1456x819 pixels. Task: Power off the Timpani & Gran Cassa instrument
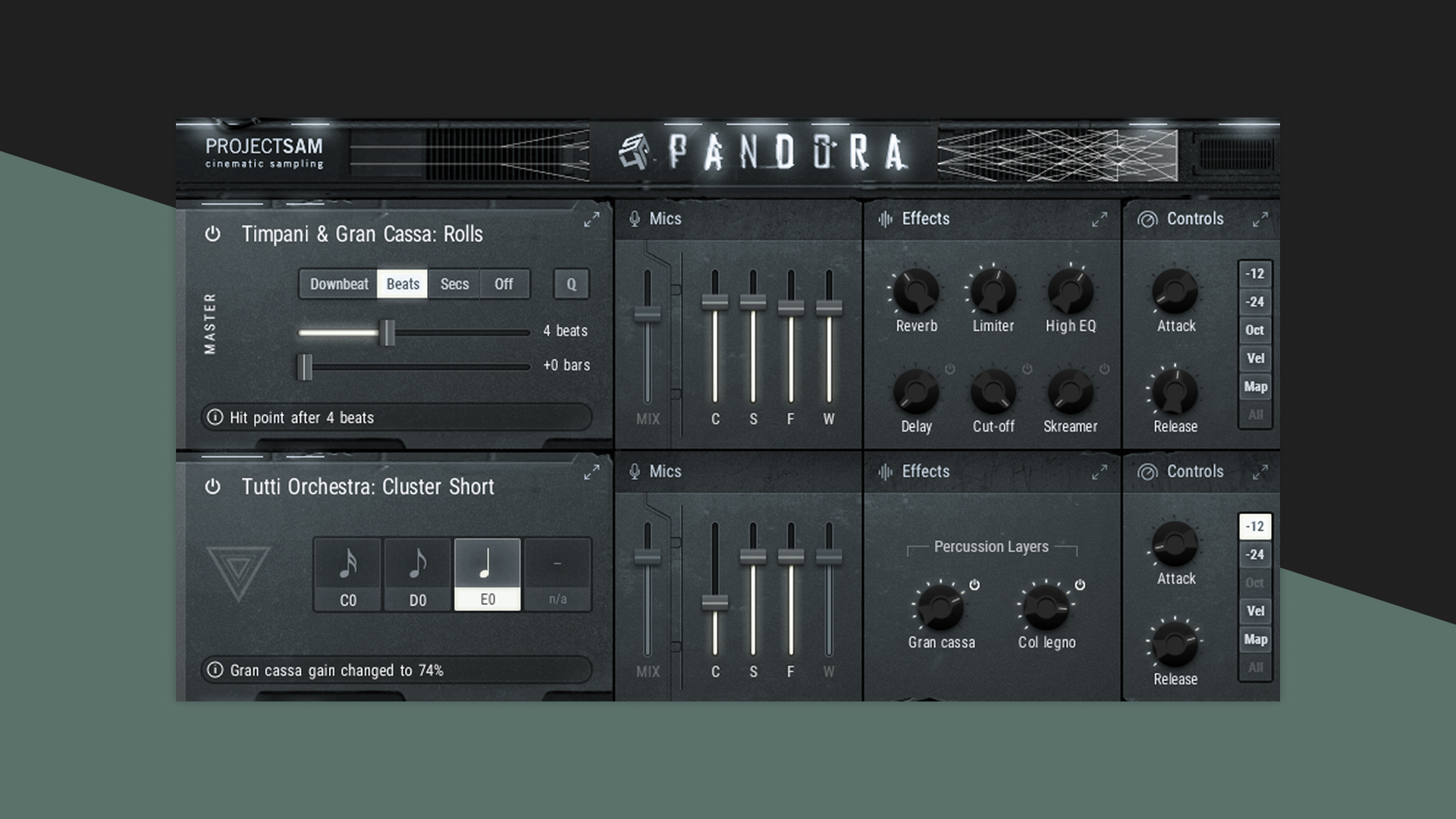click(212, 234)
